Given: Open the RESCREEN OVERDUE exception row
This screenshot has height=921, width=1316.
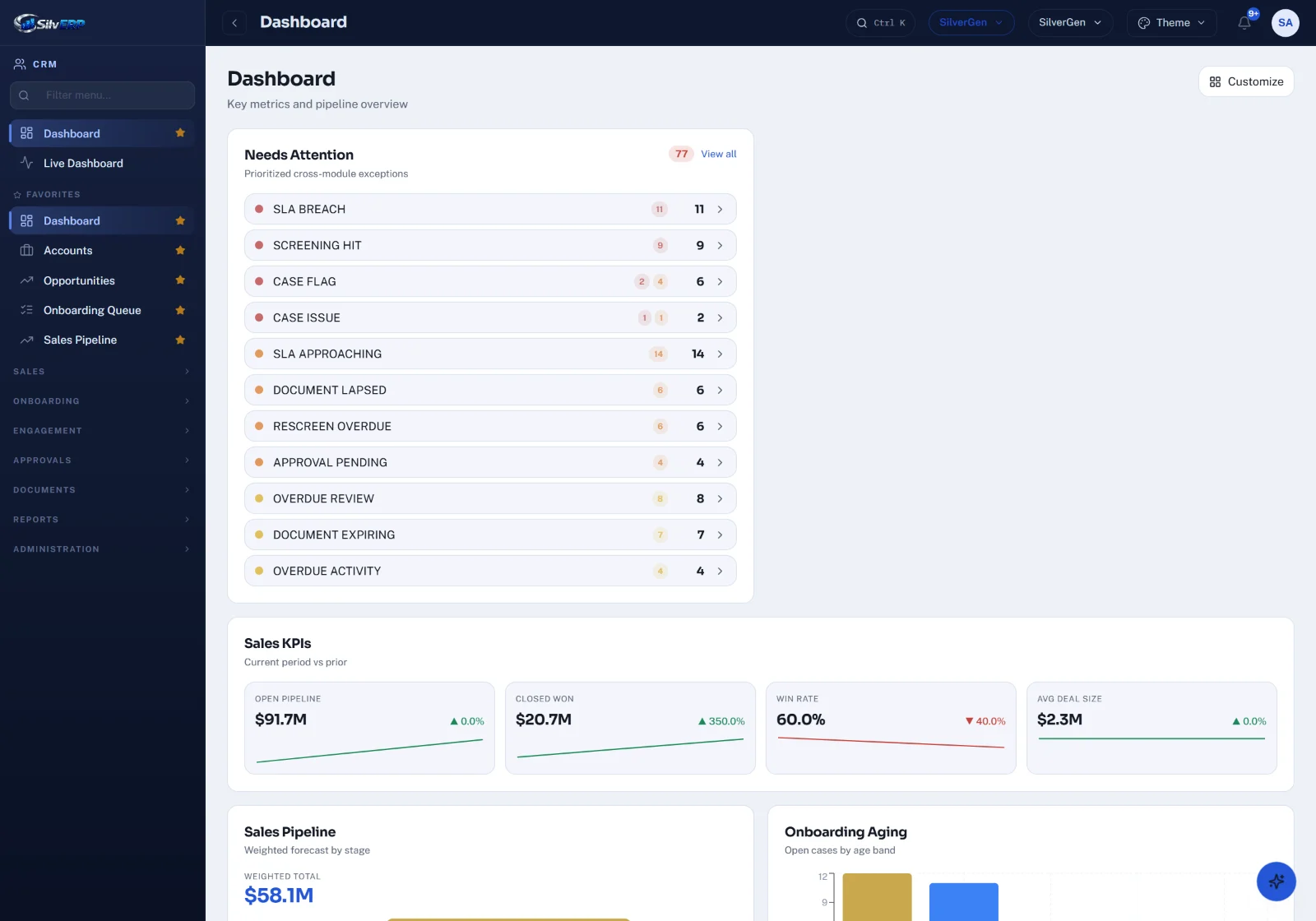Looking at the screenshot, I should pyautogui.click(x=490, y=426).
